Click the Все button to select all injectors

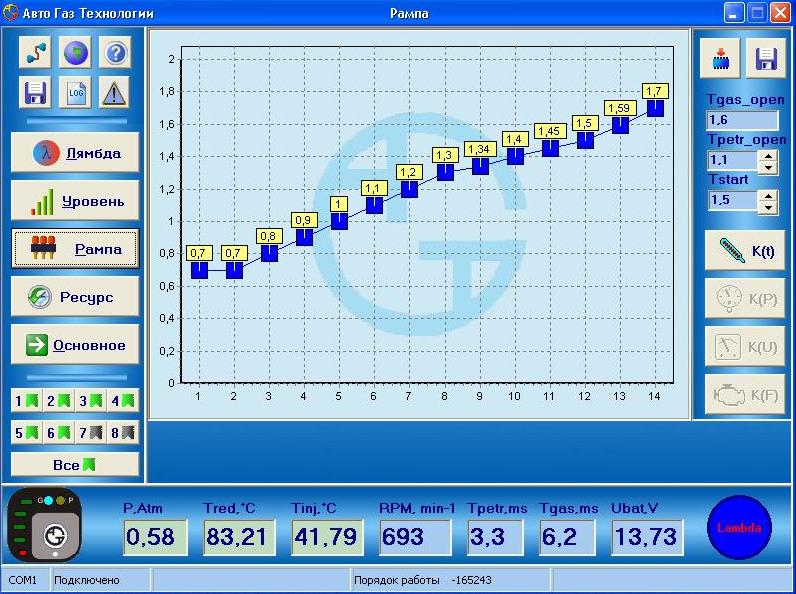tap(75, 465)
